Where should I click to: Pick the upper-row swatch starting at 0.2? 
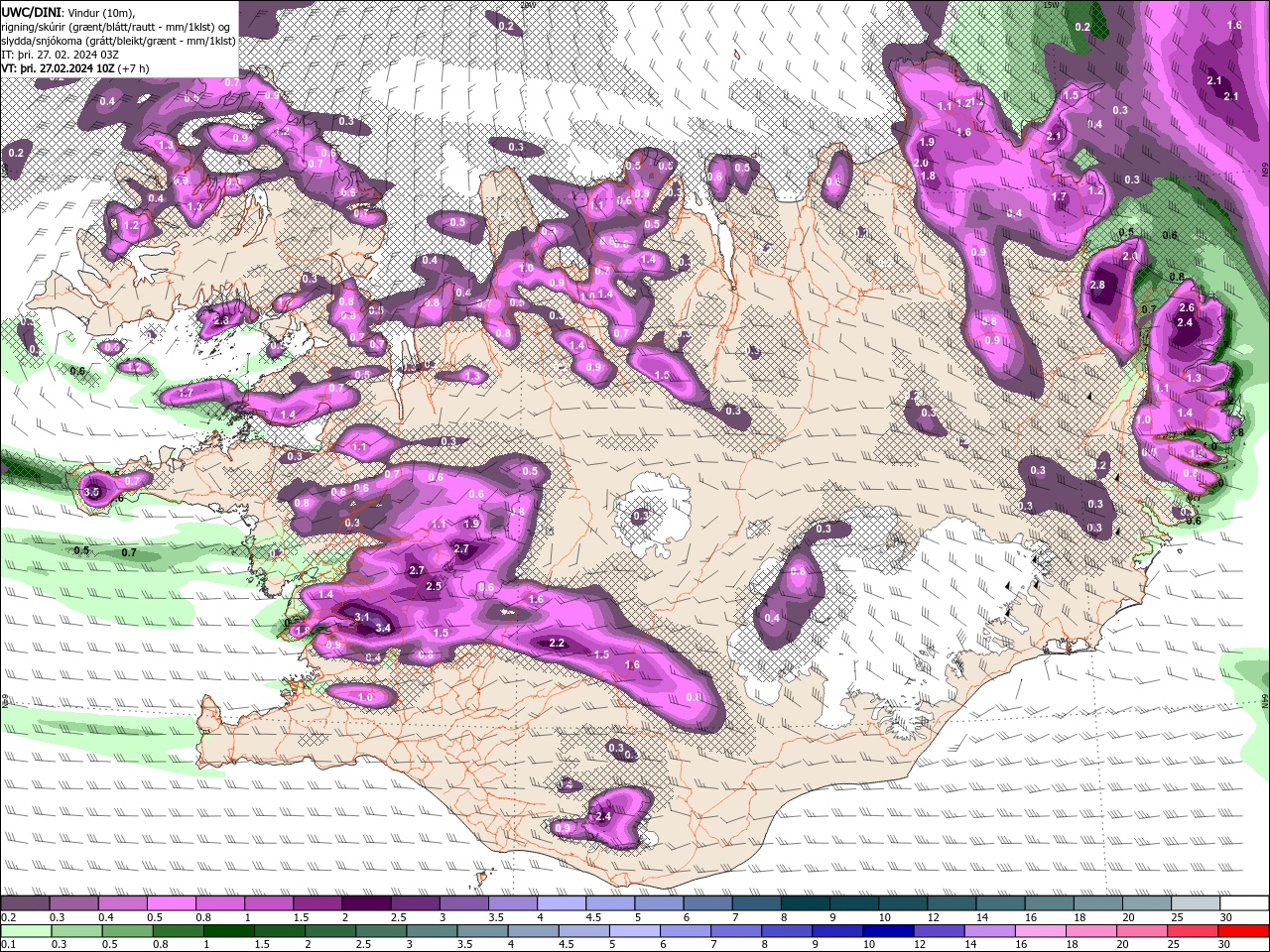[x=25, y=903]
